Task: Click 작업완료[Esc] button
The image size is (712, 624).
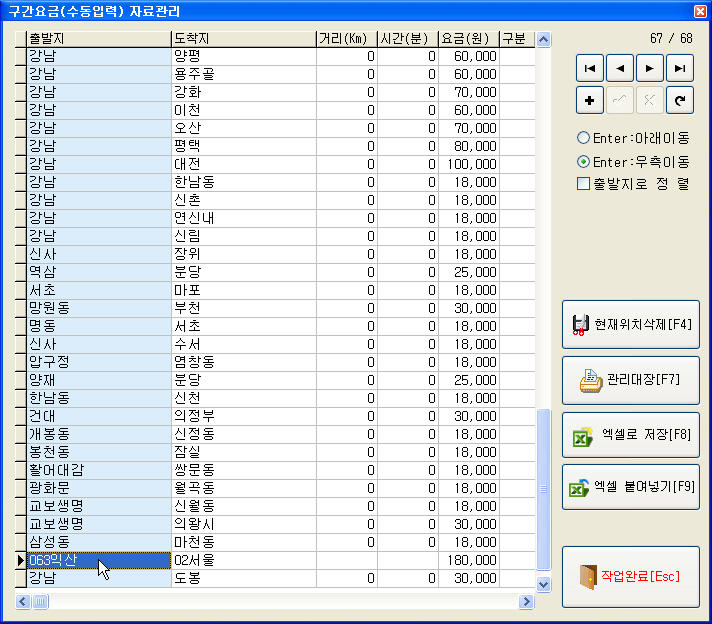Action: point(631,577)
